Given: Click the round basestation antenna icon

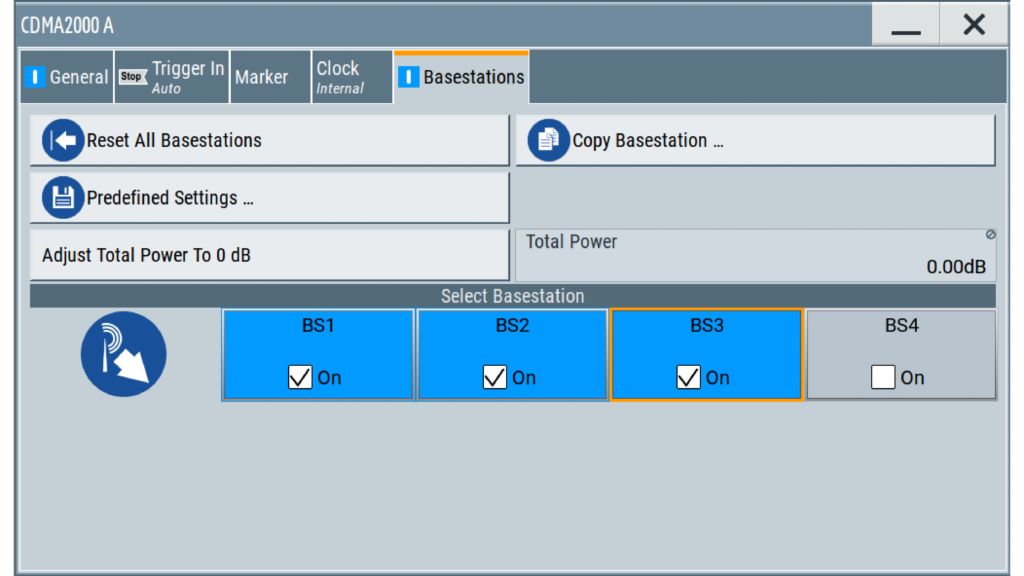Looking at the screenshot, I should pos(123,354).
